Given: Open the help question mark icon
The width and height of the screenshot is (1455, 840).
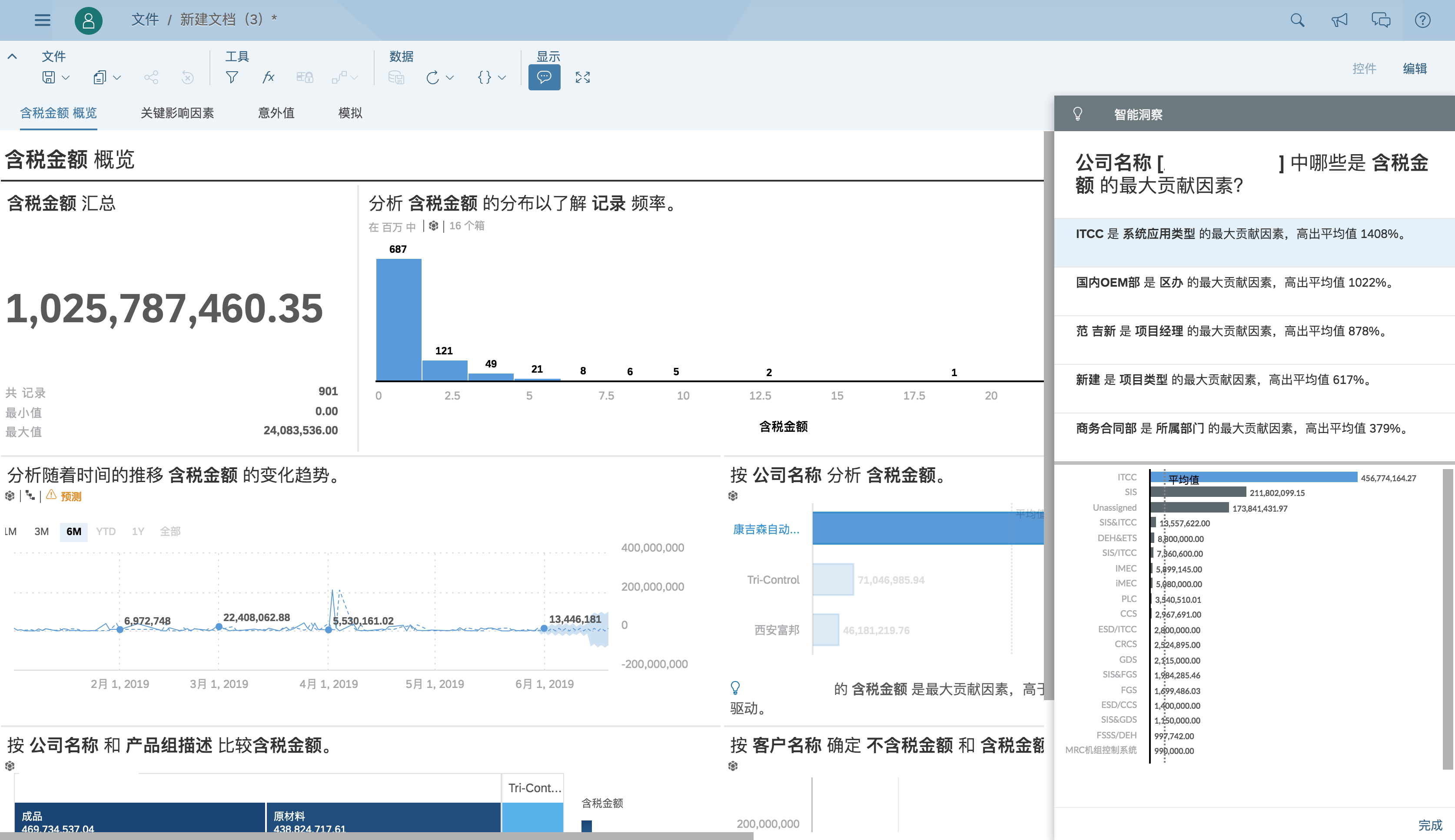Looking at the screenshot, I should 1422,20.
